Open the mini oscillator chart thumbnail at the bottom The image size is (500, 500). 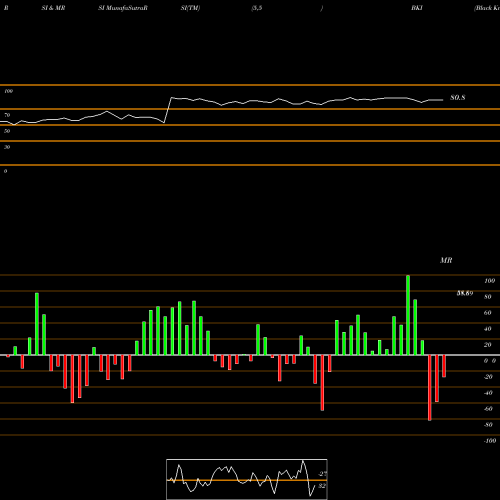[x=247, y=479]
